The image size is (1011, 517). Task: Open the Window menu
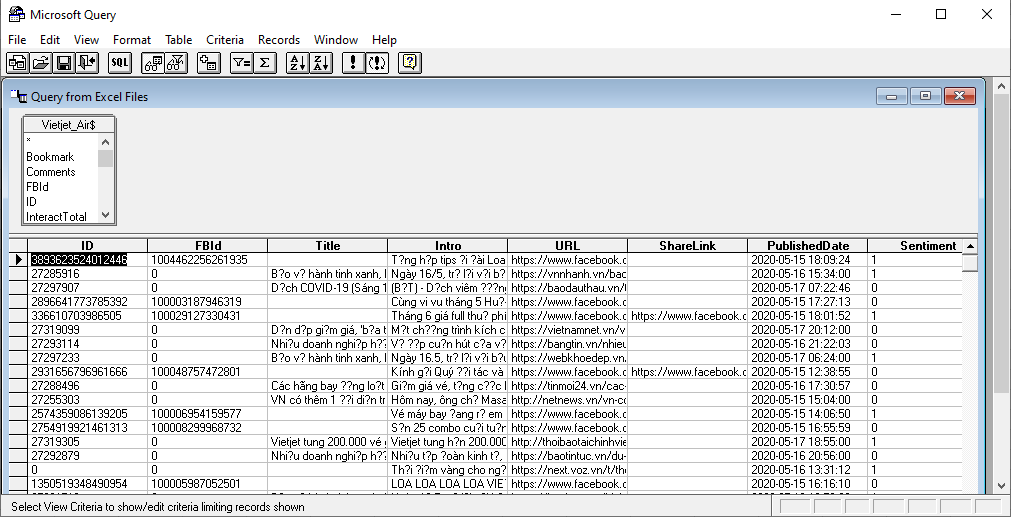(336, 40)
